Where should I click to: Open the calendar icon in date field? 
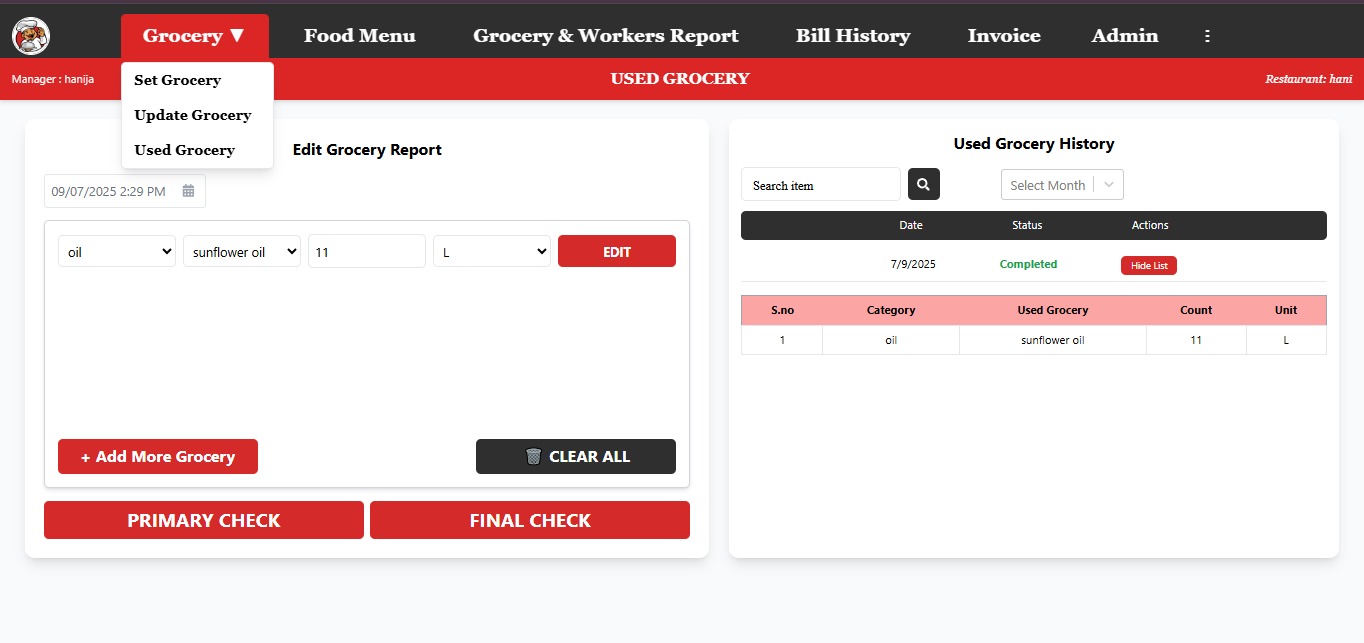click(x=188, y=191)
